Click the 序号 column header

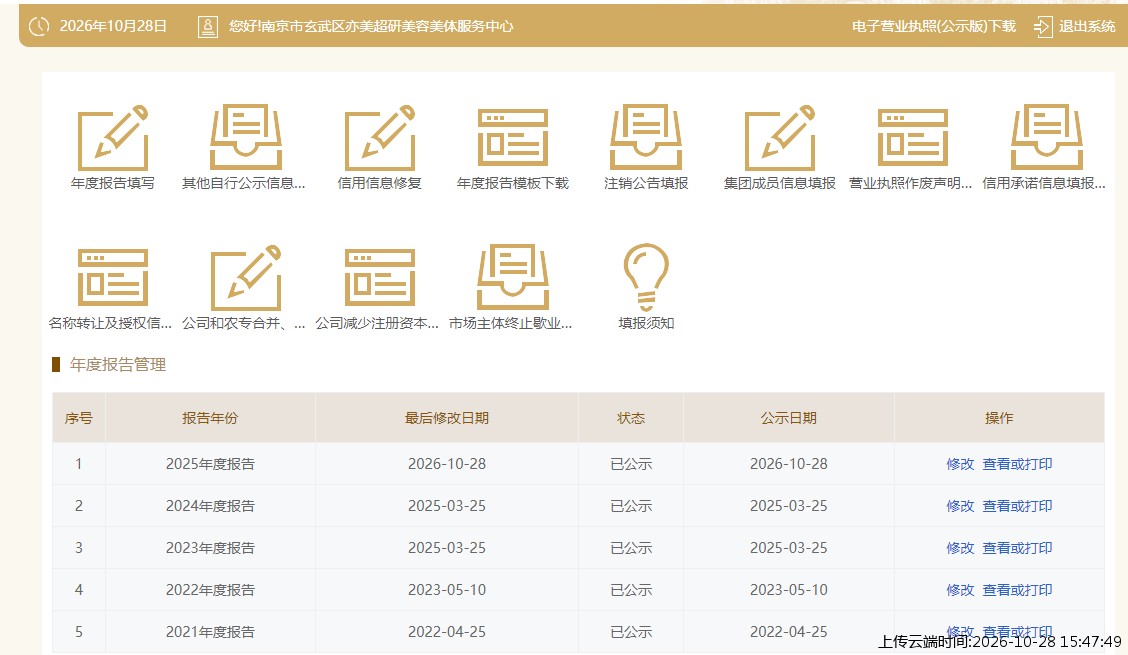click(x=78, y=417)
